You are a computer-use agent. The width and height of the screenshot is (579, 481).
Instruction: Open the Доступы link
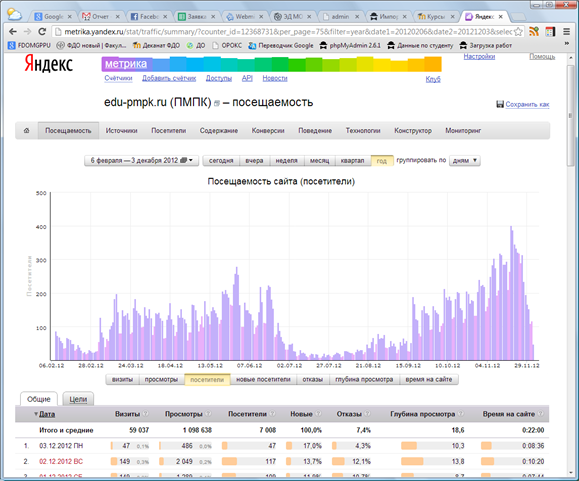219,78
